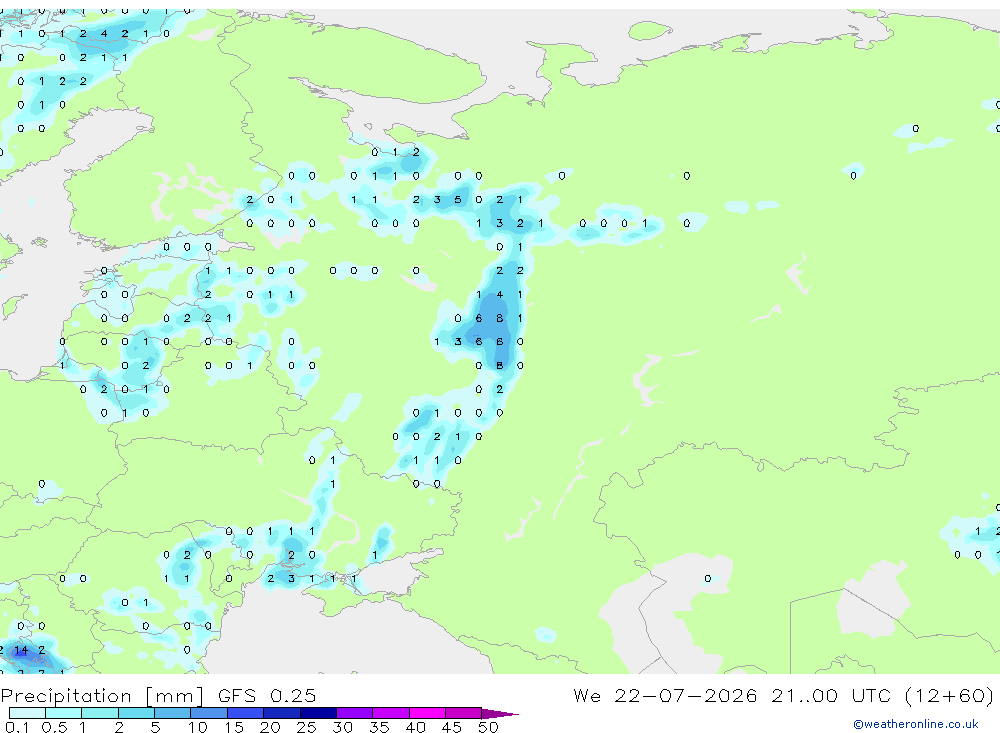The width and height of the screenshot is (1000, 733).
Task: Click the 20–25 mm dark blue swatch
Action: click(281, 713)
